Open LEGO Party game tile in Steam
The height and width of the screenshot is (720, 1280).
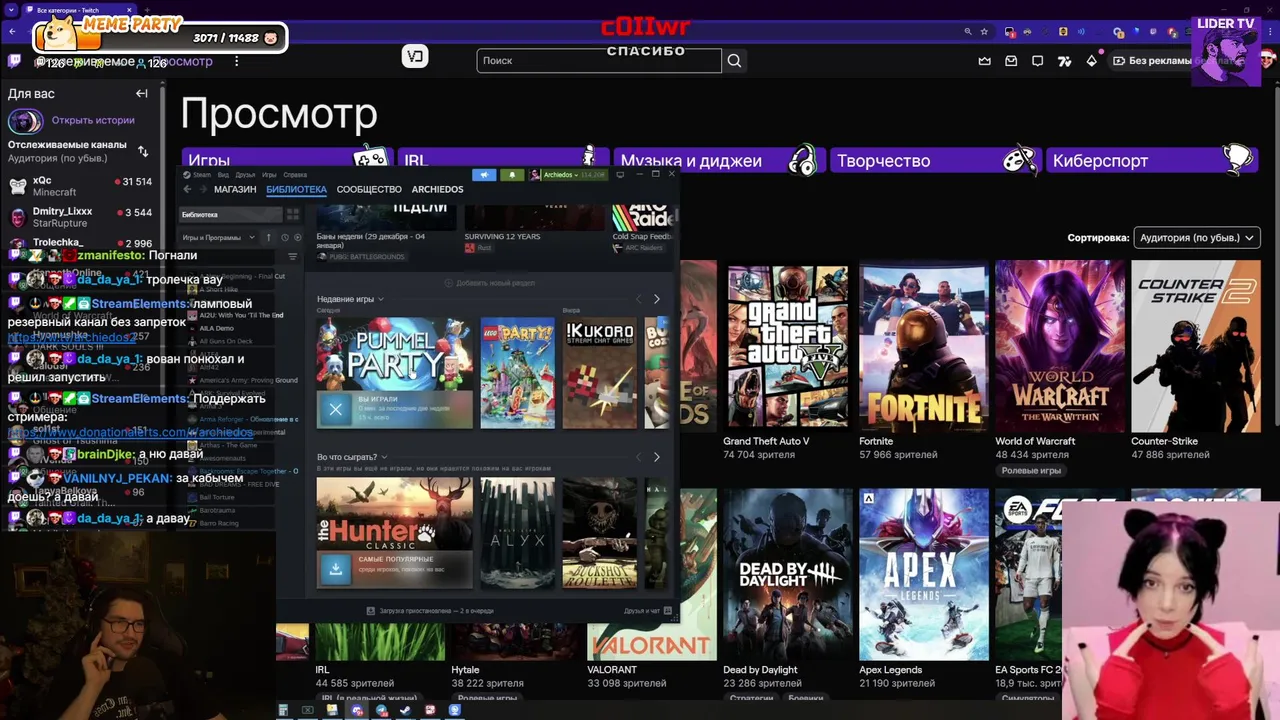[517, 373]
